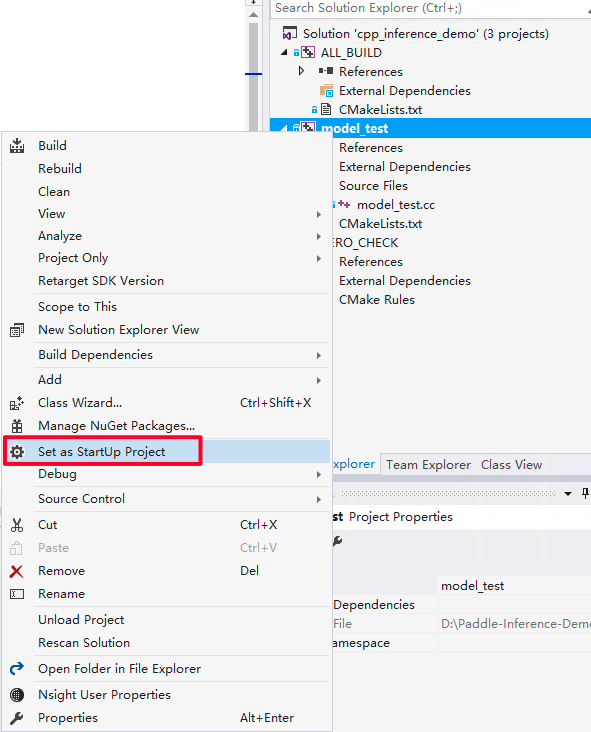This screenshot has height=732, width=591.
Task: Click the scissors Cut icon
Action: pyautogui.click(x=17, y=525)
